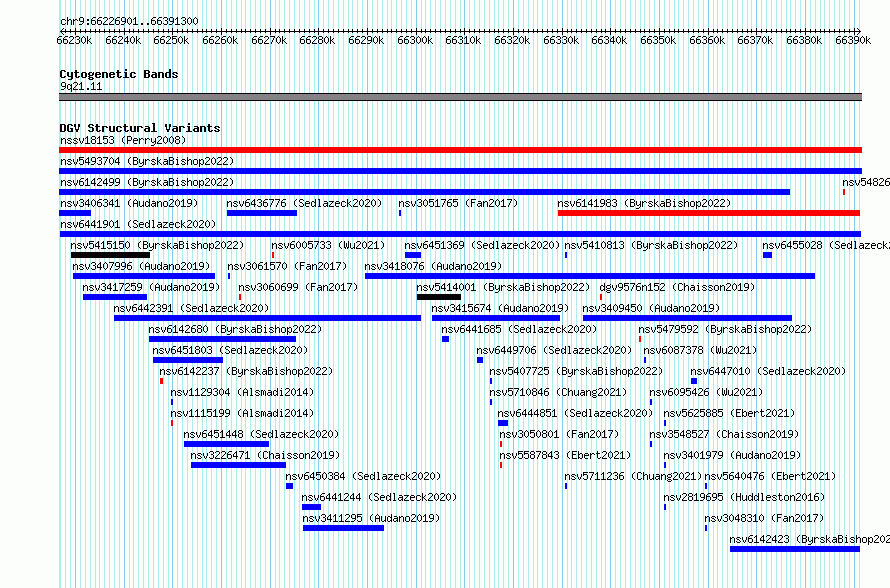Click the nsv2819695 (Huddleston2016) label
This screenshot has height=588, width=890.
[744, 497]
